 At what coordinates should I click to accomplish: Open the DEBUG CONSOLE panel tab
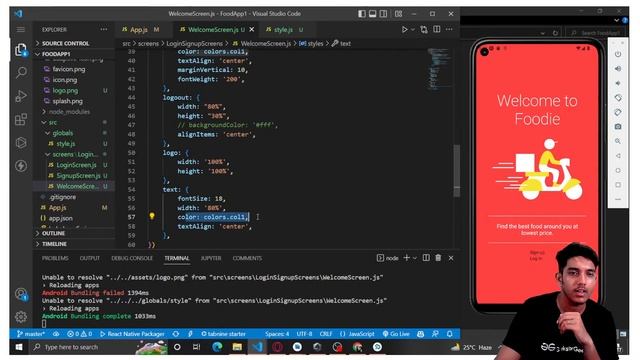(132, 258)
